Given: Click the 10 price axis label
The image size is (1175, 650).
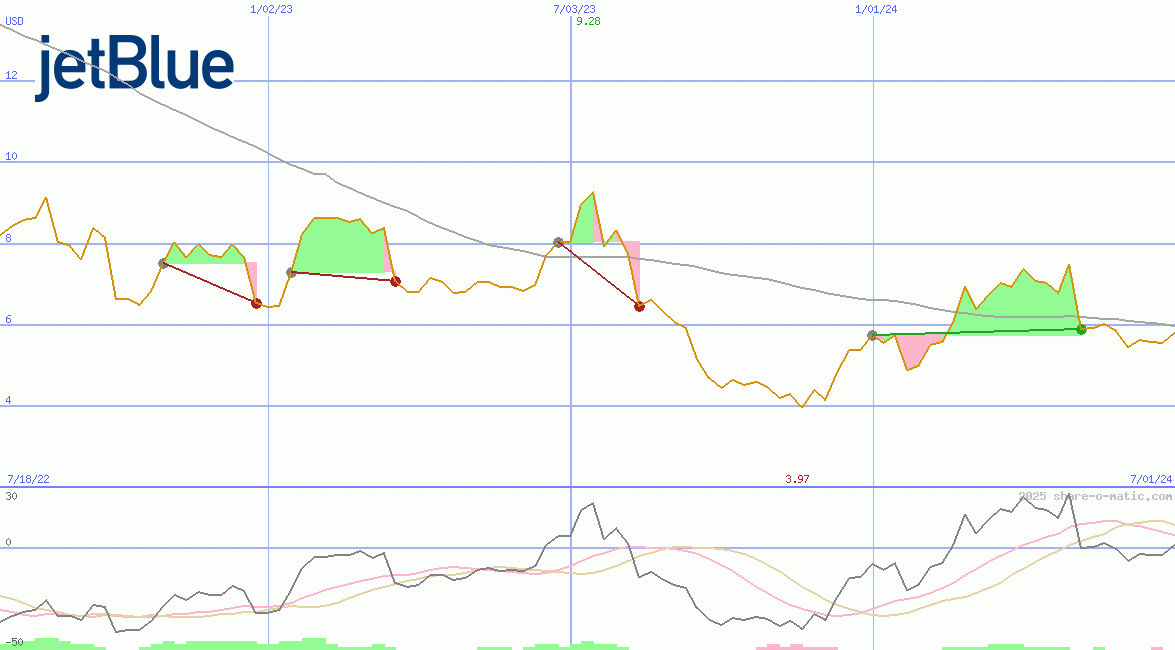Looking at the screenshot, I should tap(11, 157).
